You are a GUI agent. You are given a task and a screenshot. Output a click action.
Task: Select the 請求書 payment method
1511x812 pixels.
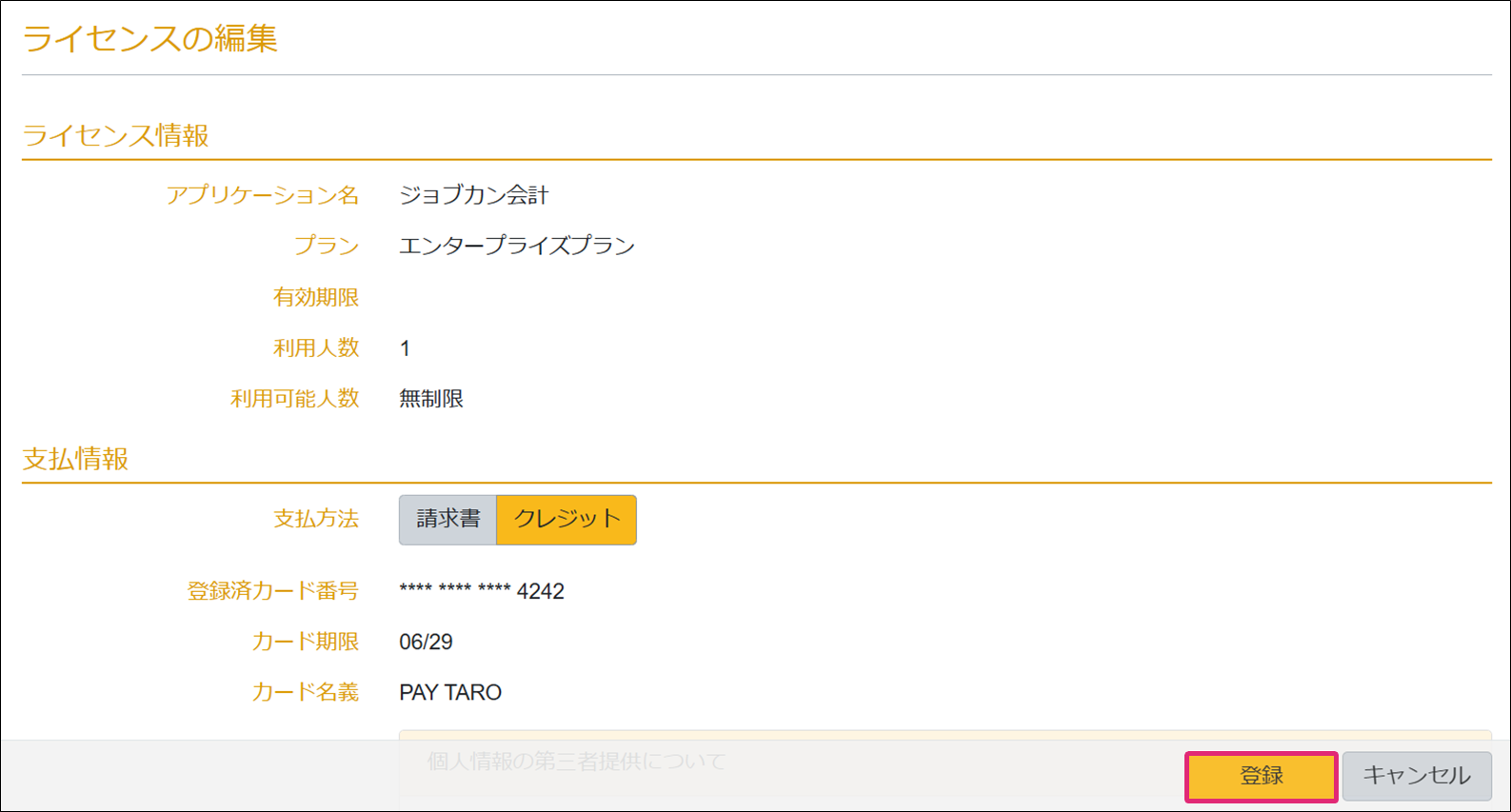pyautogui.click(x=447, y=520)
